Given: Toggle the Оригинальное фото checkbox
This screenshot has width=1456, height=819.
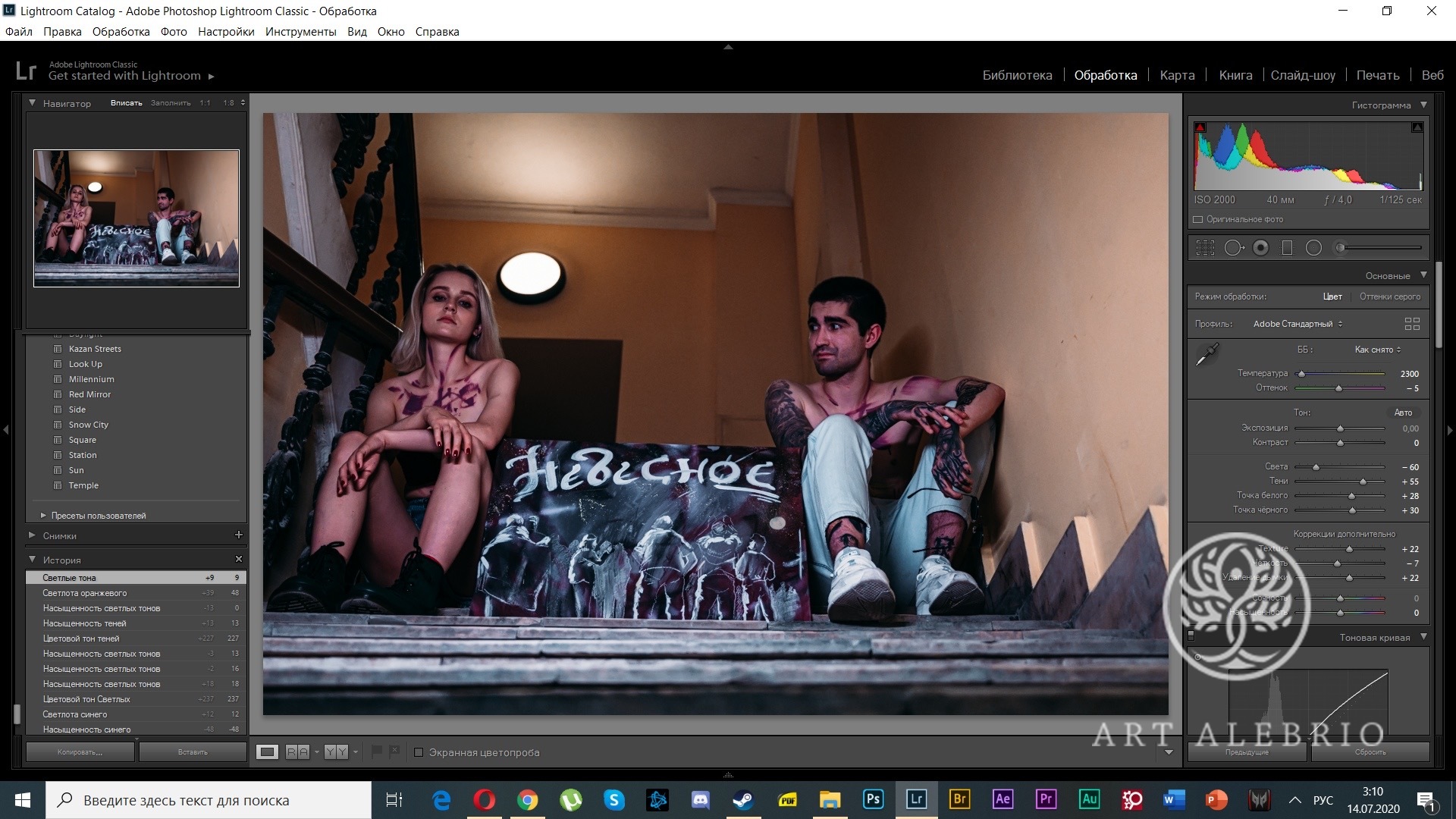Looking at the screenshot, I should click(1198, 220).
